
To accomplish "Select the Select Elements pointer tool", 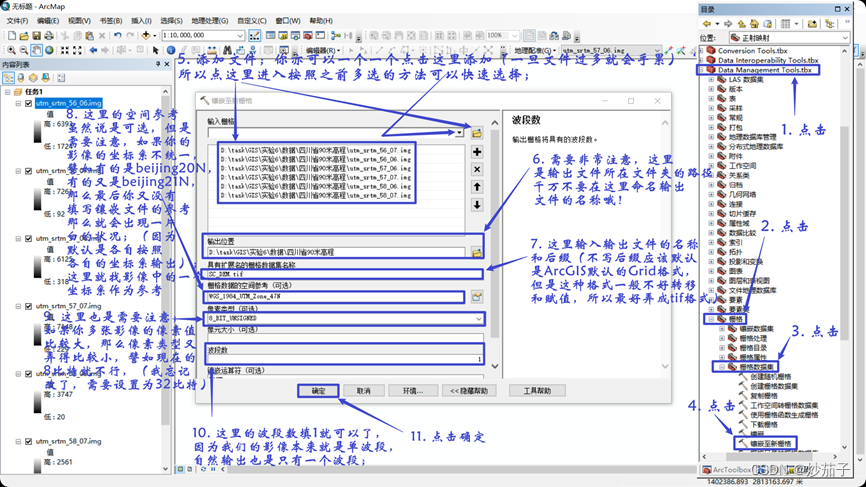I will [156, 50].
